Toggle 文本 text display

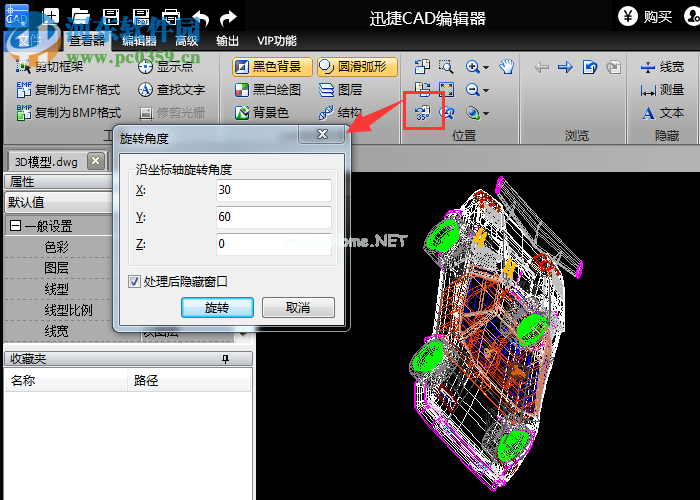pos(662,113)
